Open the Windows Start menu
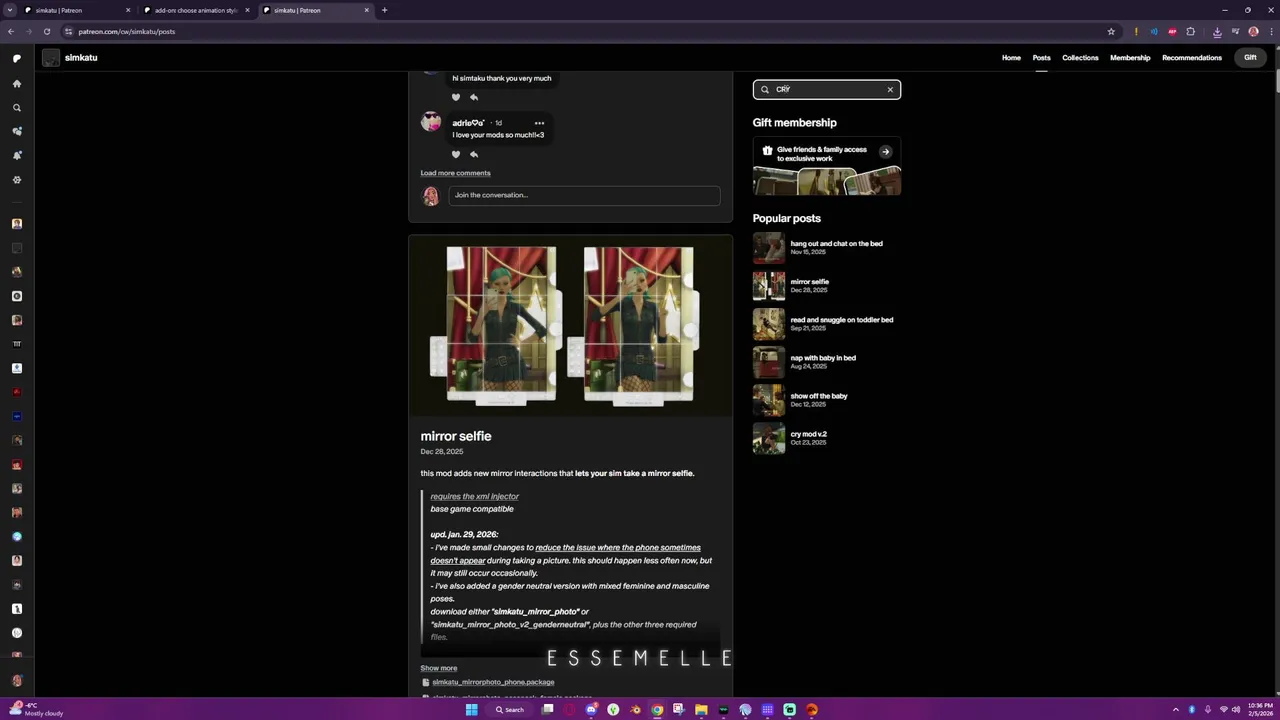The width and height of the screenshot is (1280, 720). coord(471,710)
